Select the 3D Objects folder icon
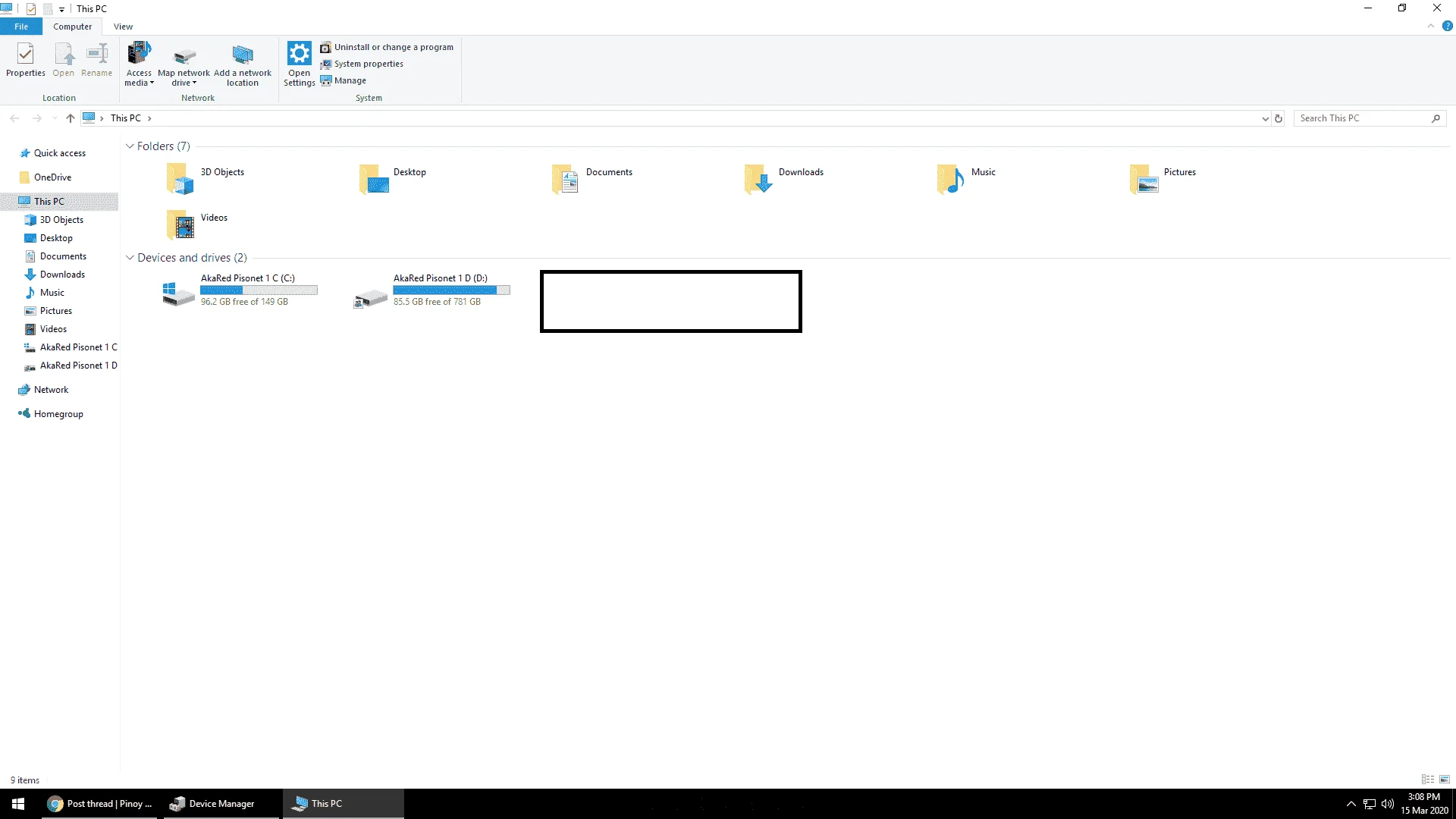 click(180, 180)
